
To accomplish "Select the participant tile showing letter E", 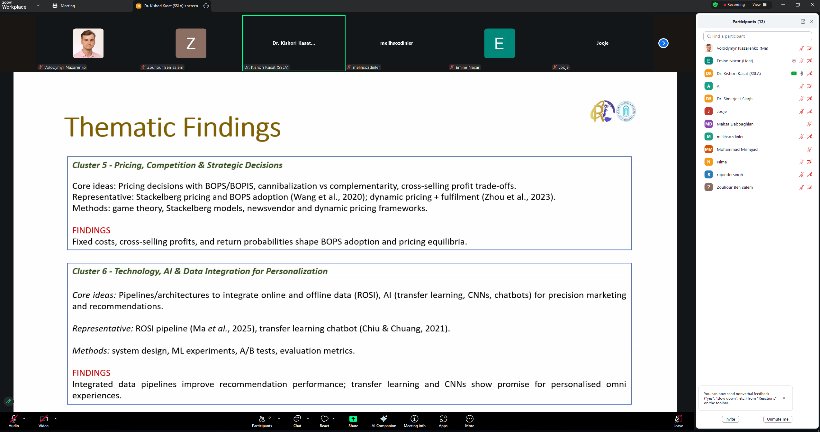I will tap(499, 43).
